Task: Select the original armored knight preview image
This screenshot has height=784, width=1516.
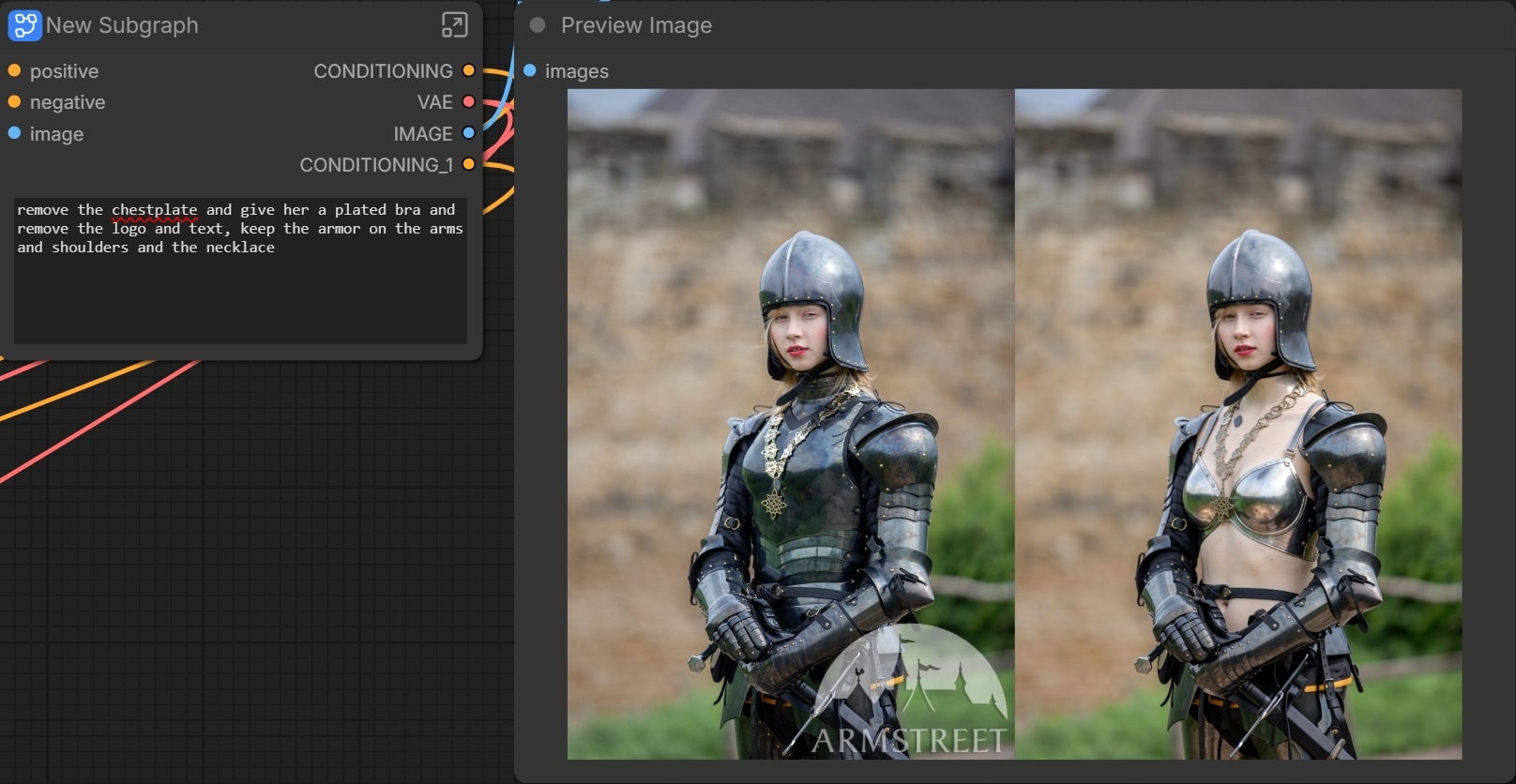Action: [x=791, y=424]
